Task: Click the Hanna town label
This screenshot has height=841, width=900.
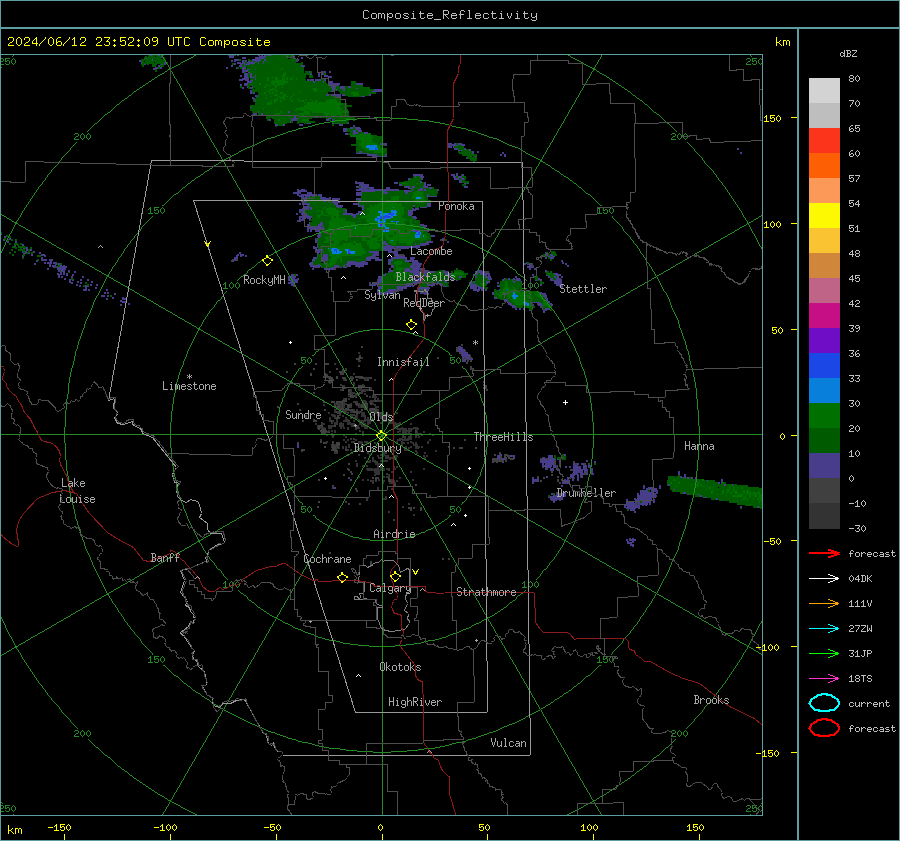Action: click(699, 446)
